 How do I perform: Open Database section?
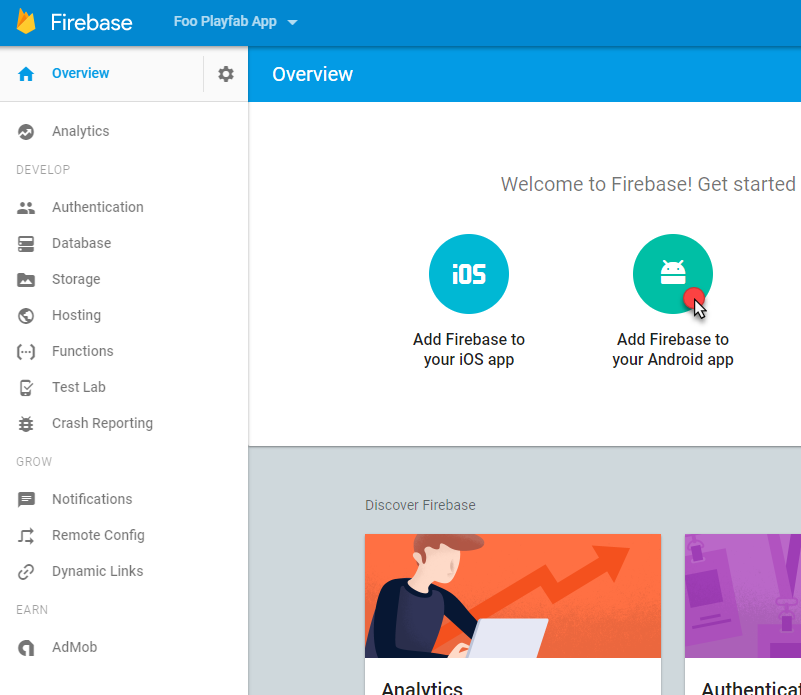pyautogui.click(x=81, y=243)
